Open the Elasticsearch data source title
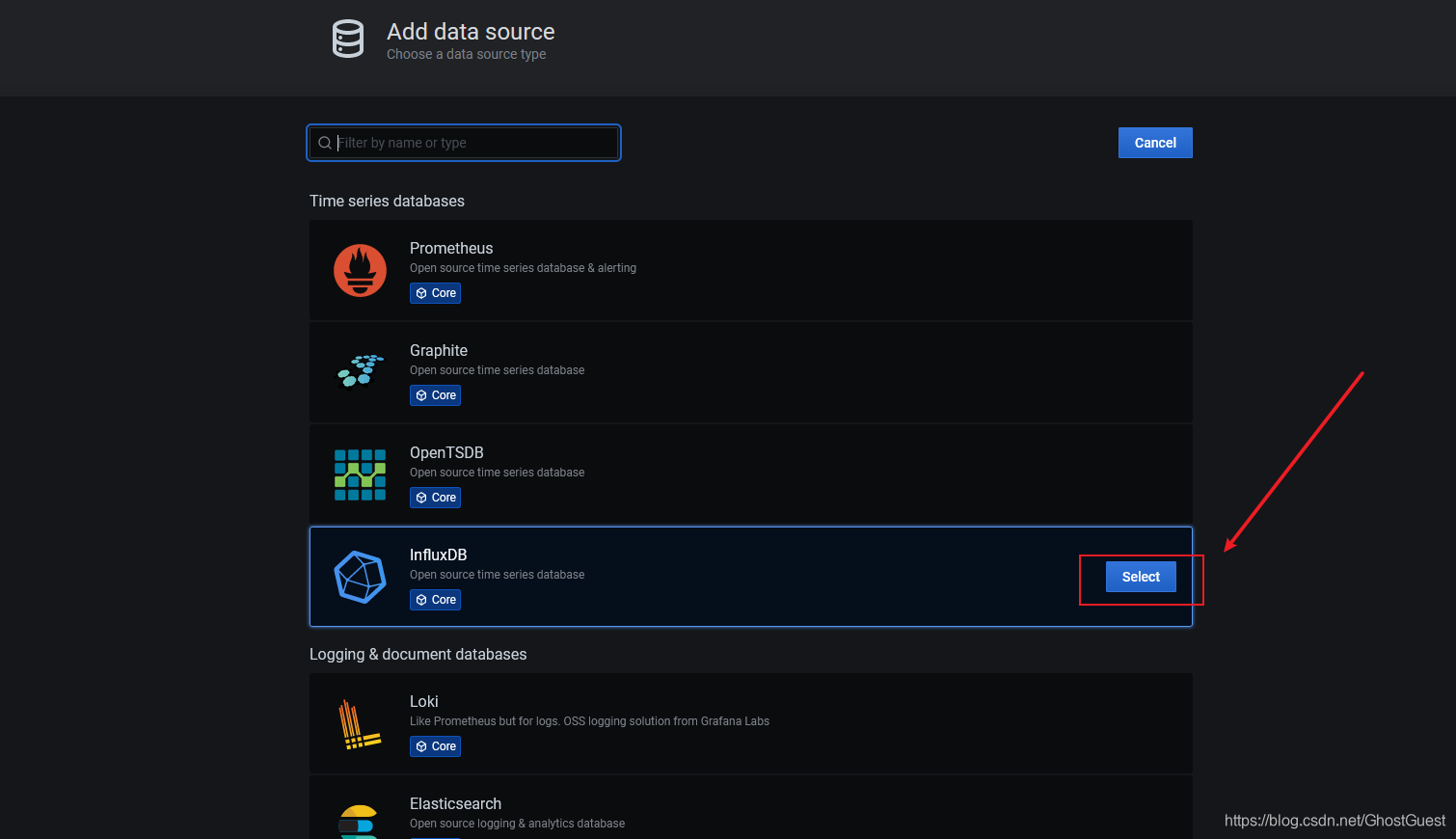This screenshot has width=1456, height=839. 455,803
